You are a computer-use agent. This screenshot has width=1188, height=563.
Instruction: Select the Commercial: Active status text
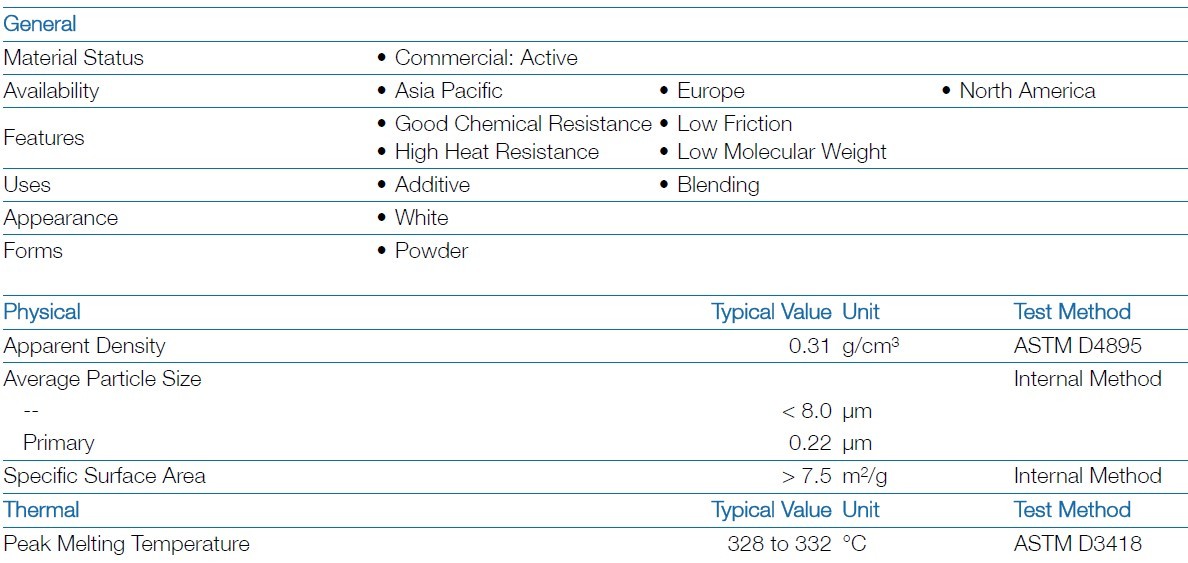pyautogui.click(x=486, y=58)
